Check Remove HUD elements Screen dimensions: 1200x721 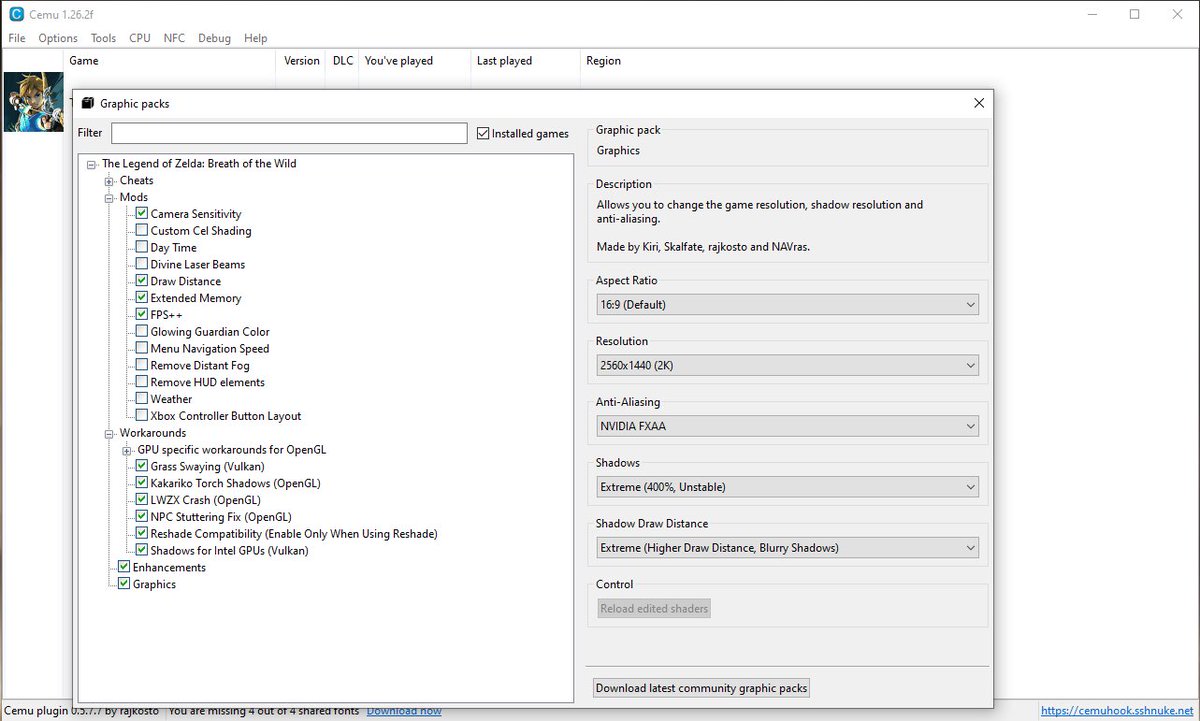tap(142, 382)
